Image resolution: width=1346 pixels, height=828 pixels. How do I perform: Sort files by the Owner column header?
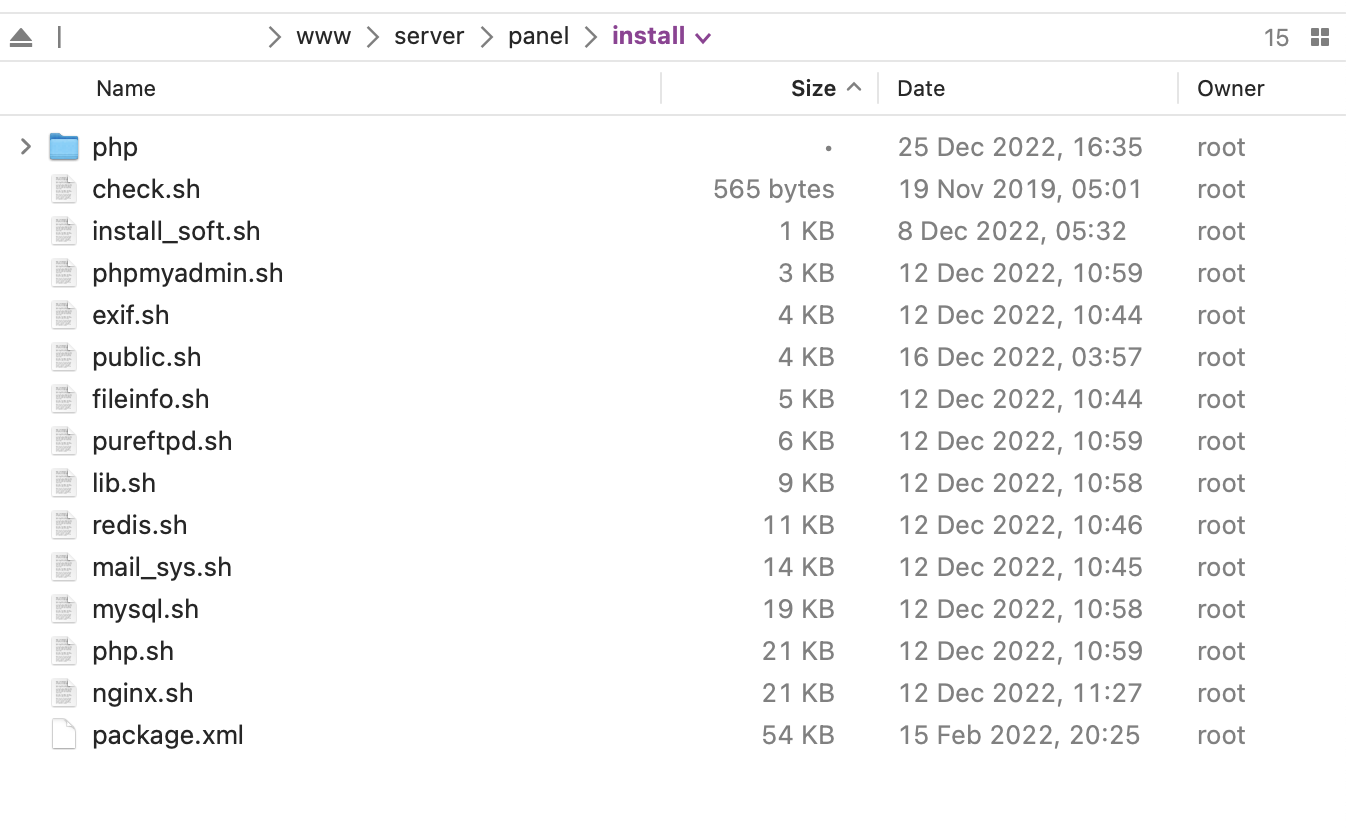pyautogui.click(x=1231, y=88)
